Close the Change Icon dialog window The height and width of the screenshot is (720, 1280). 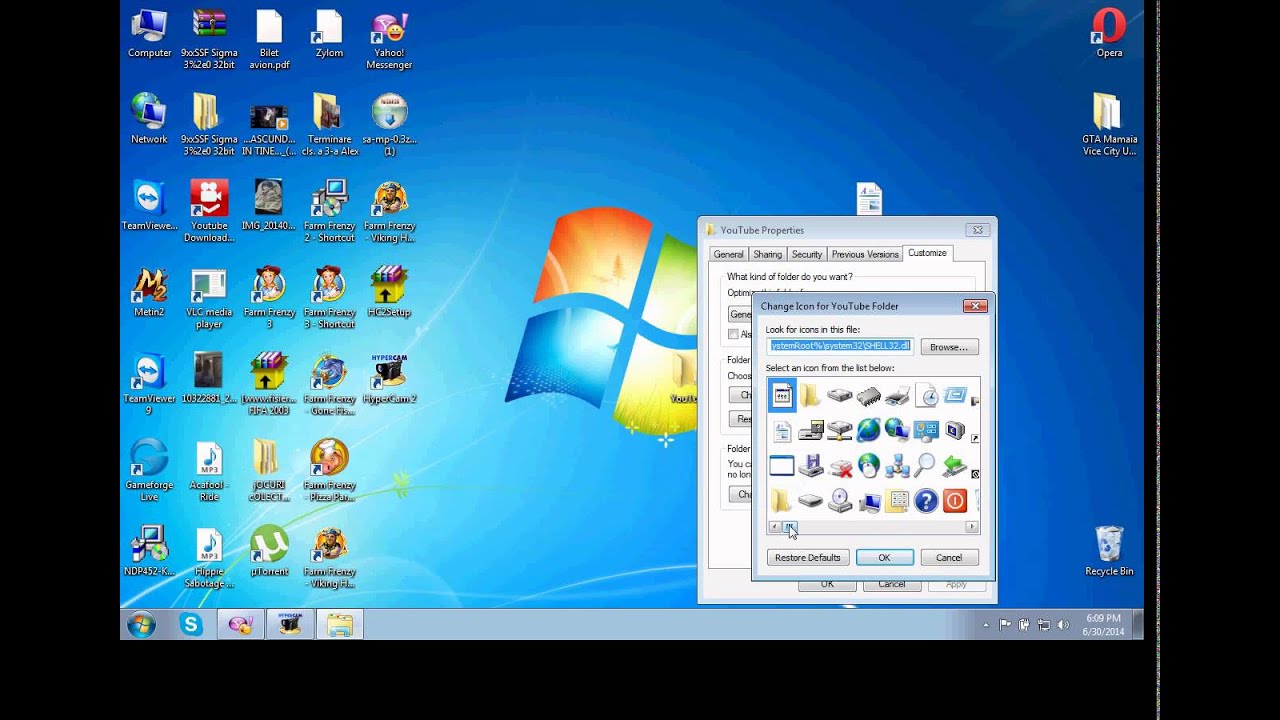pyautogui.click(x=974, y=306)
